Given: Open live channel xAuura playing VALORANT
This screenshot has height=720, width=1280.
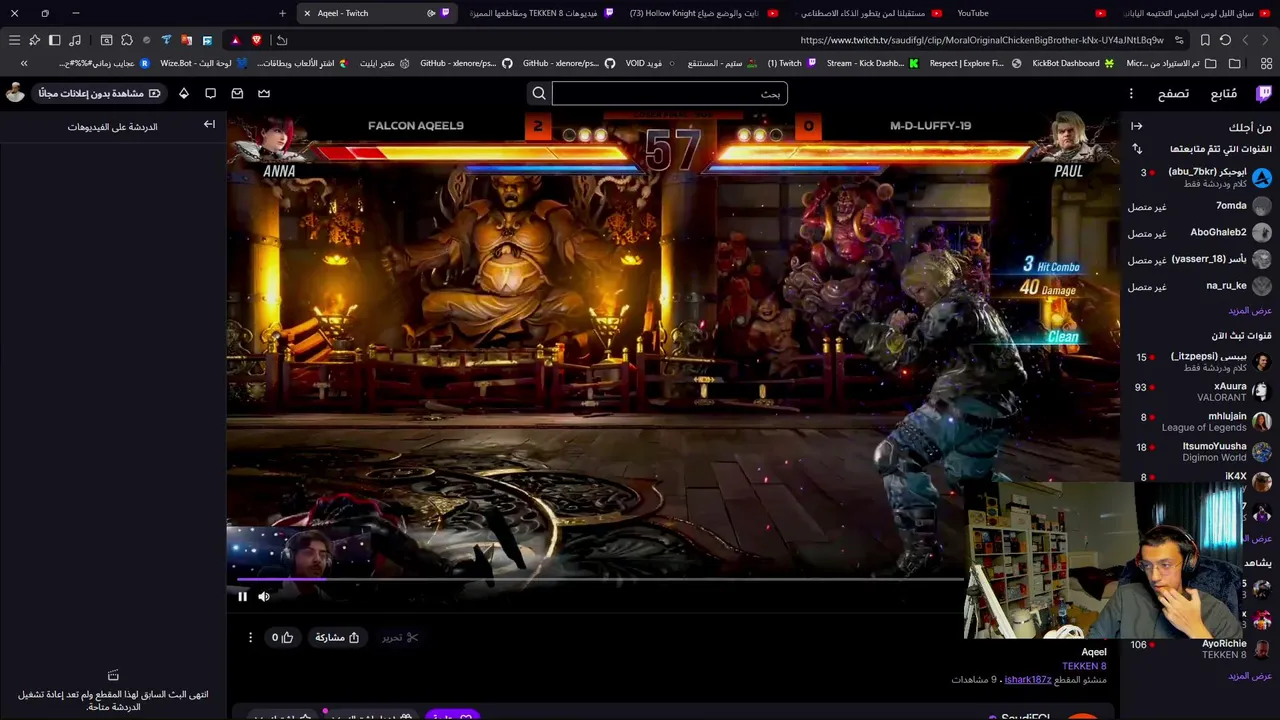Looking at the screenshot, I should pos(1200,391).
